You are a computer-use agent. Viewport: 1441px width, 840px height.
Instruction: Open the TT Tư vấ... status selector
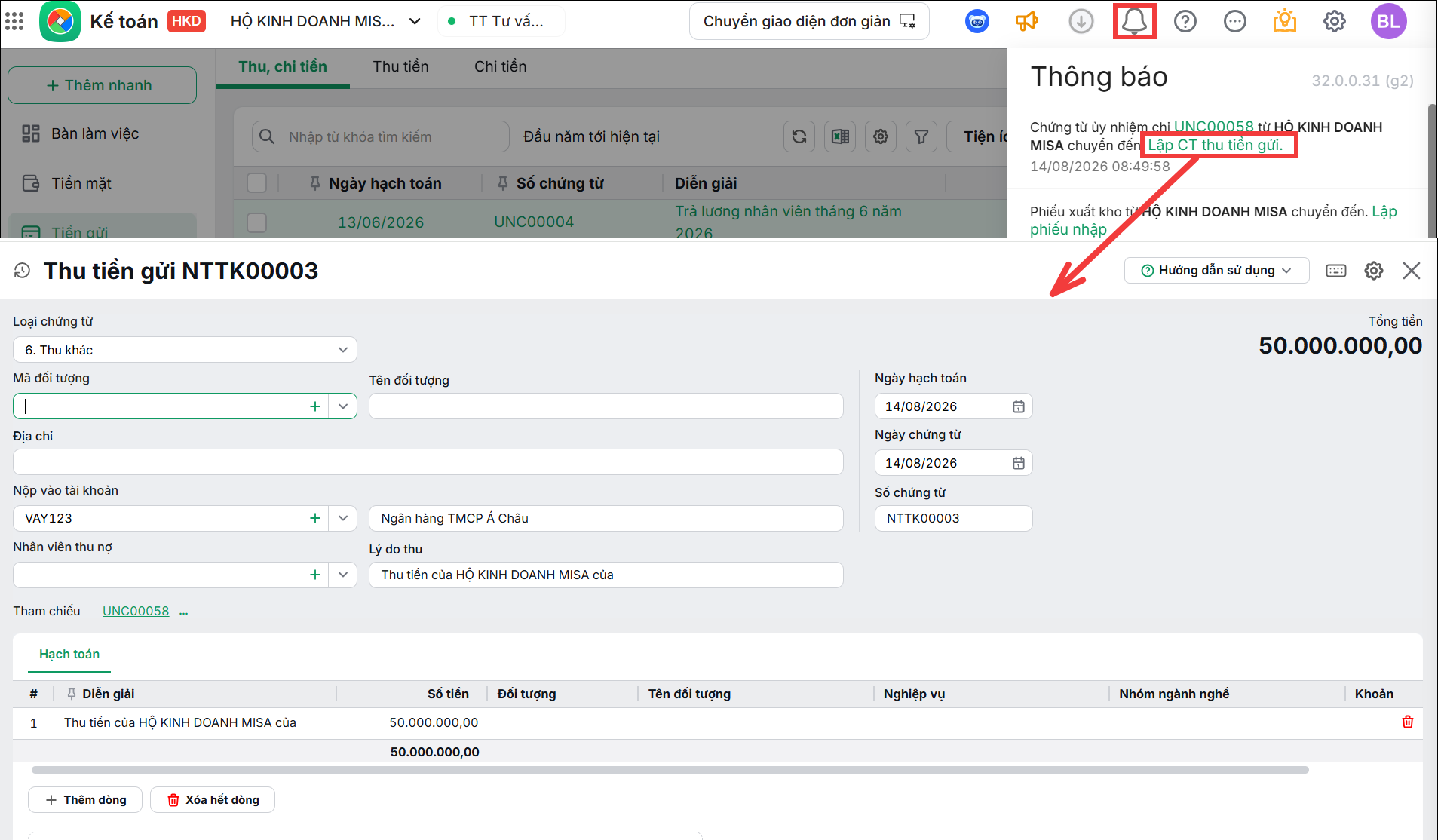pyautogui.click(x=501, y=21)
